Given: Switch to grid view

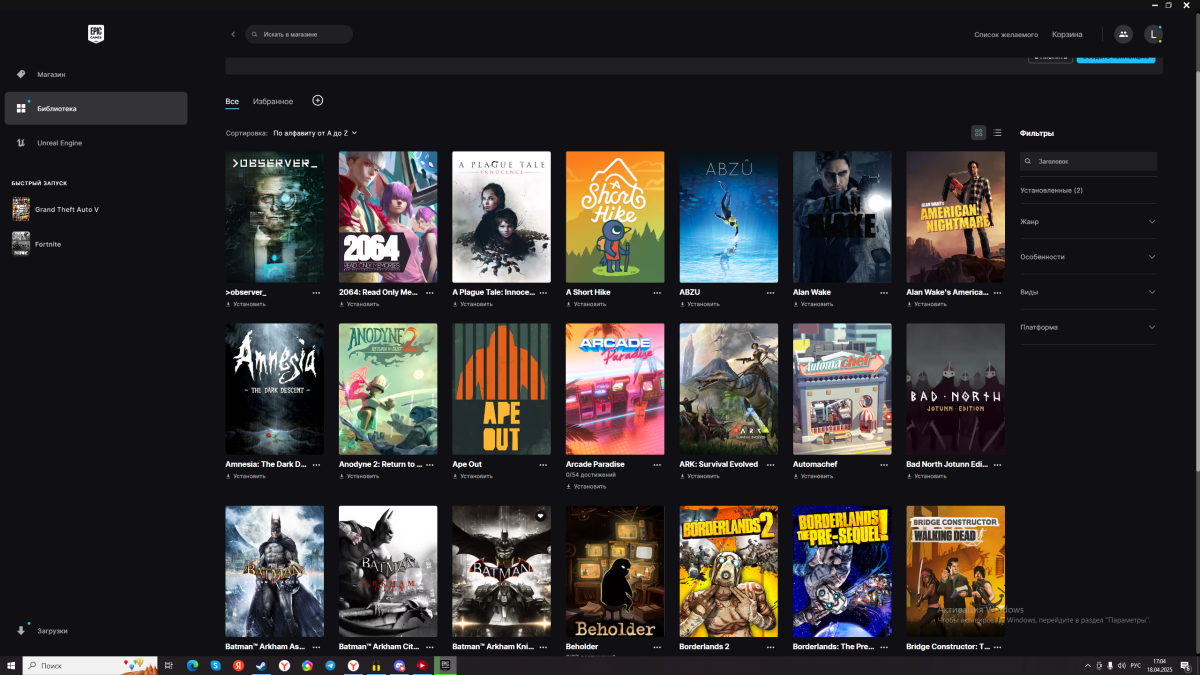Looking at the screenshot, I should (x=979, y=133).
